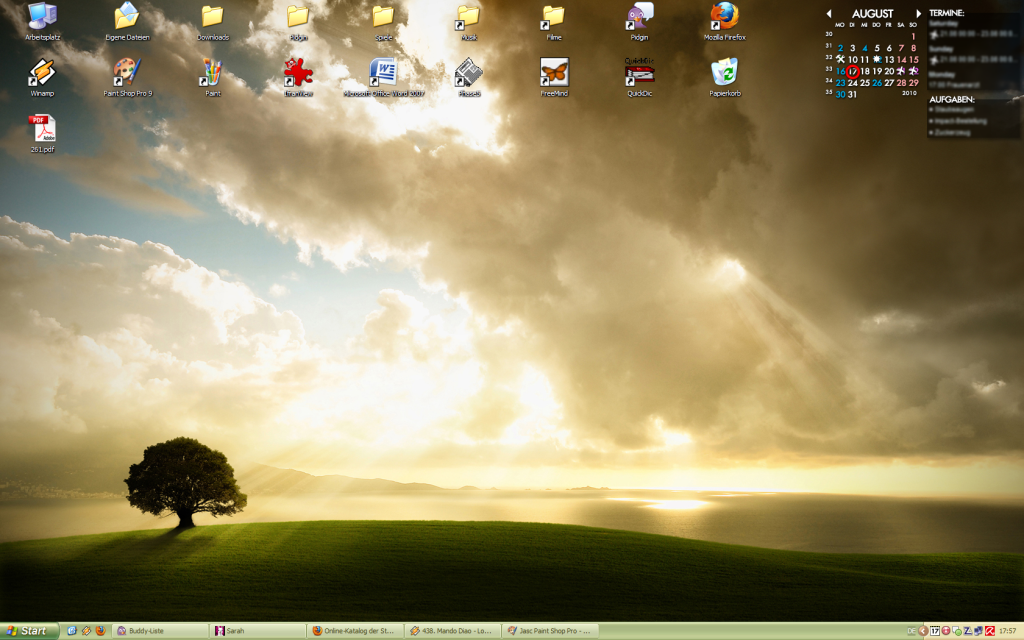Click the Pidgin status tray icon with green dot
The image size is (1024, 640).
click(x=957, y=631)
